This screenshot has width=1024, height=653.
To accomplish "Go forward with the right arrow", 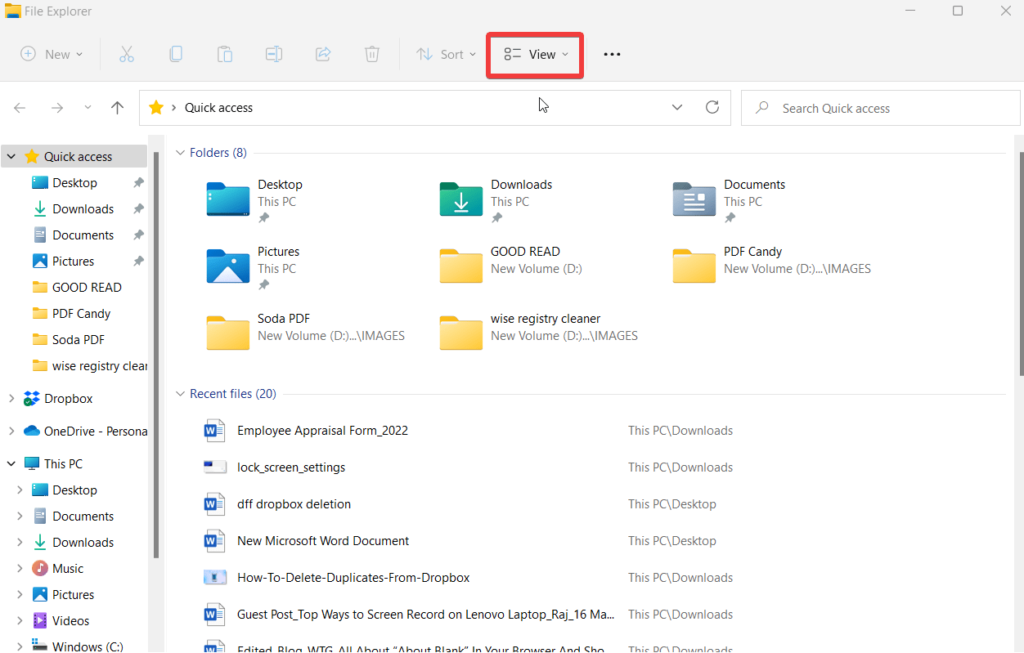I will [57, 108].
